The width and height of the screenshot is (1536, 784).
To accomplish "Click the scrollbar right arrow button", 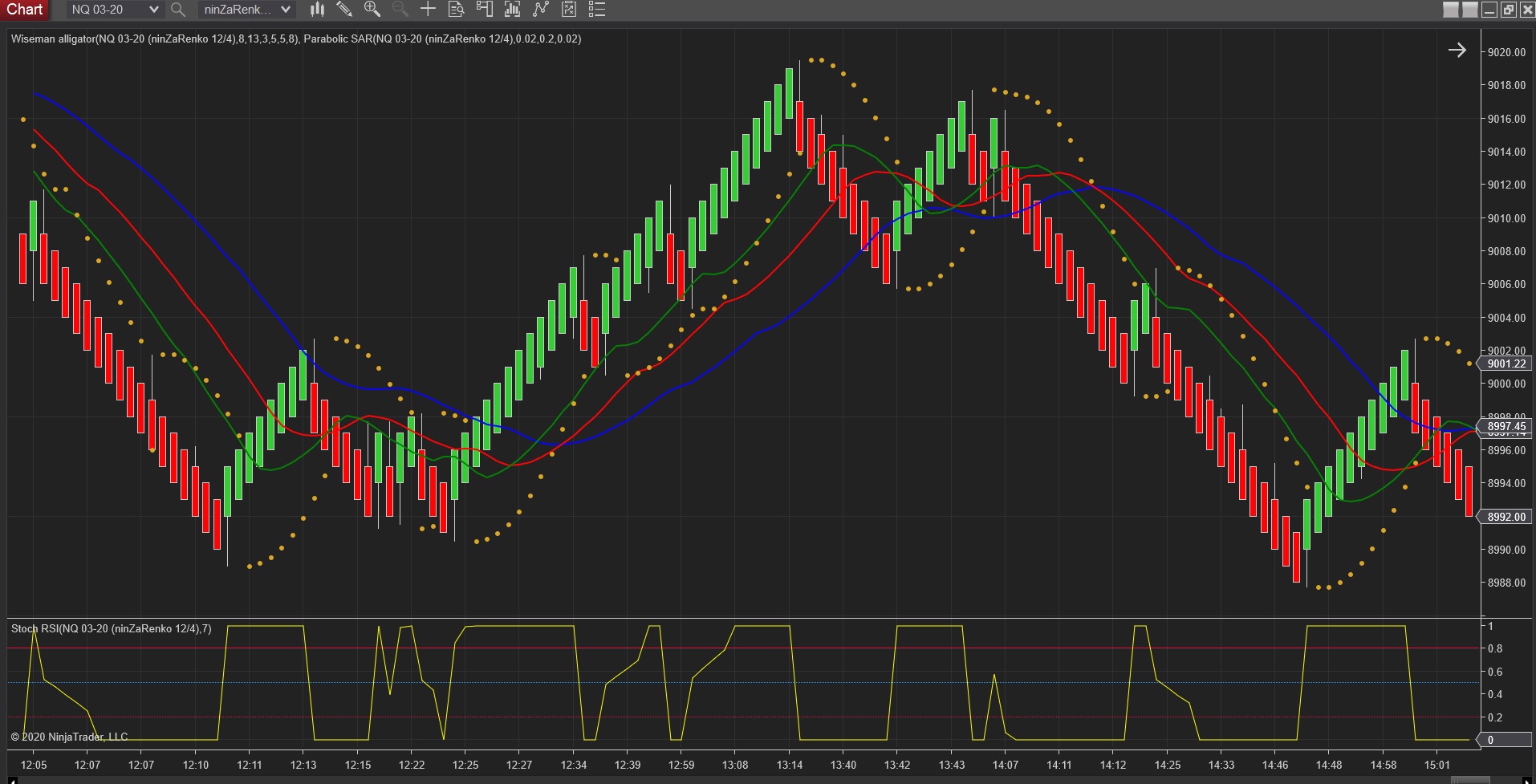I will (x=1527, y=780).
